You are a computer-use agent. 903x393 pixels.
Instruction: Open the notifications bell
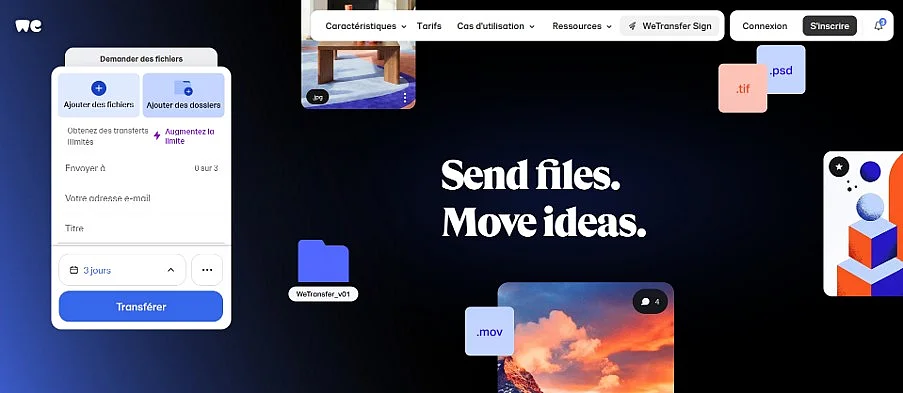[x=879, y=25]
